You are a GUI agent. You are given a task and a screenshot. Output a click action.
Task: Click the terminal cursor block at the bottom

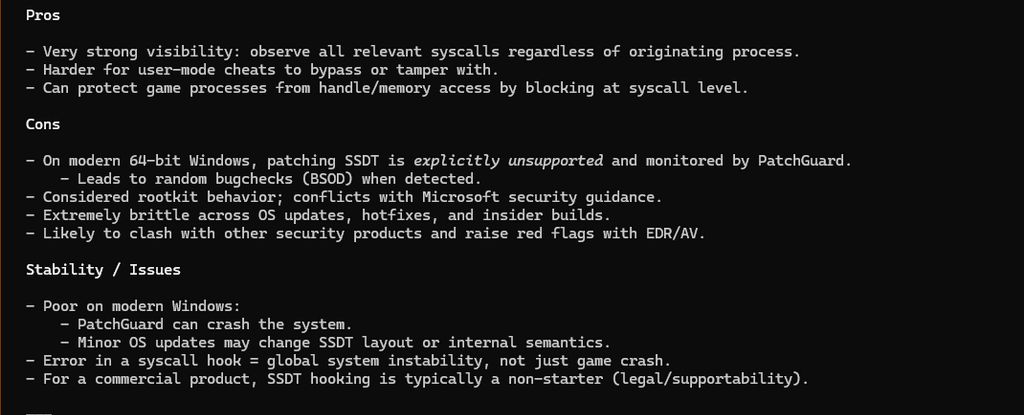point(38,412)
